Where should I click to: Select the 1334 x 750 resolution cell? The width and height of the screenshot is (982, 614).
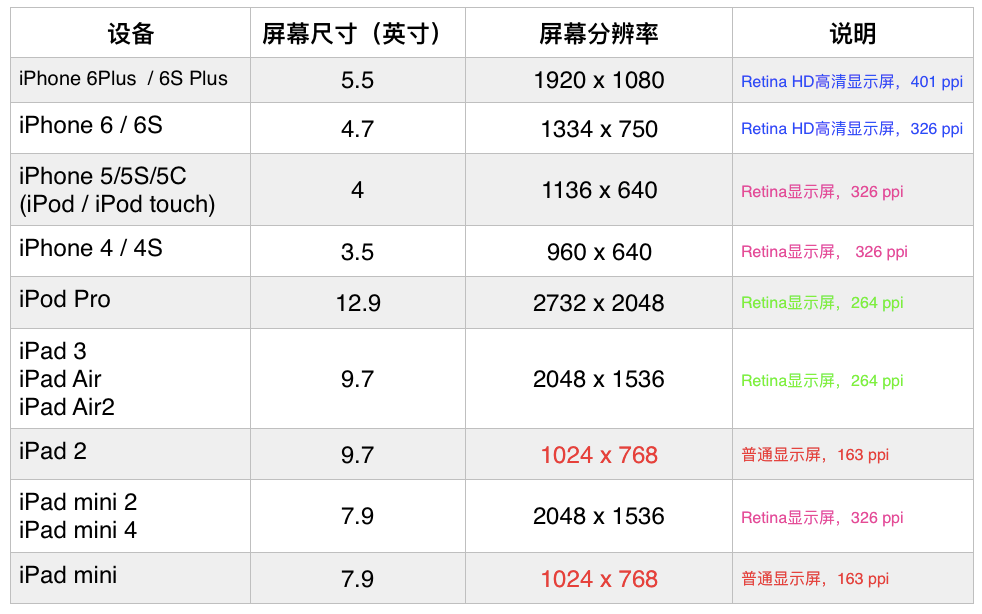tap(598, 129)
